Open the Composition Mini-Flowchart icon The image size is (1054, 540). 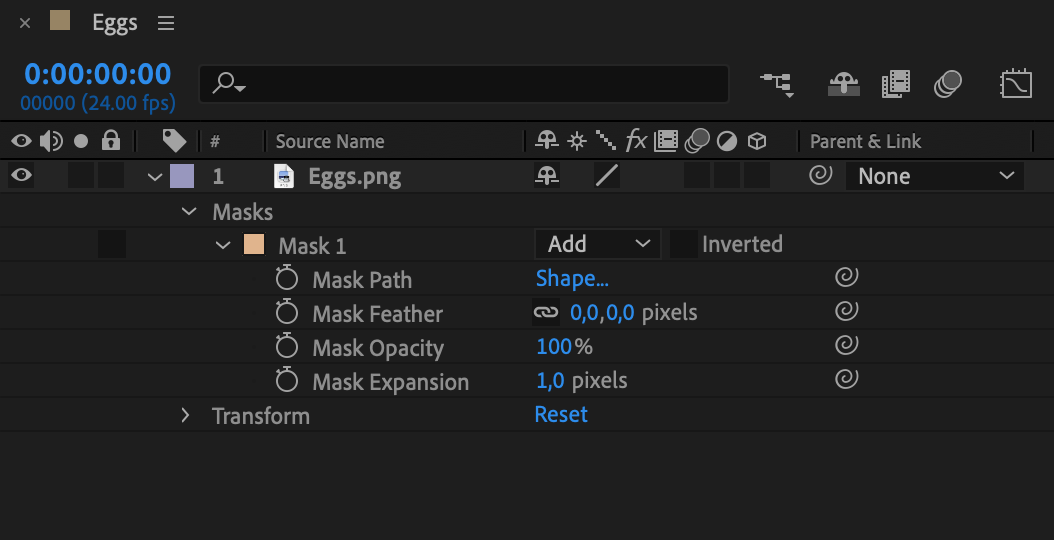point(777,84)
